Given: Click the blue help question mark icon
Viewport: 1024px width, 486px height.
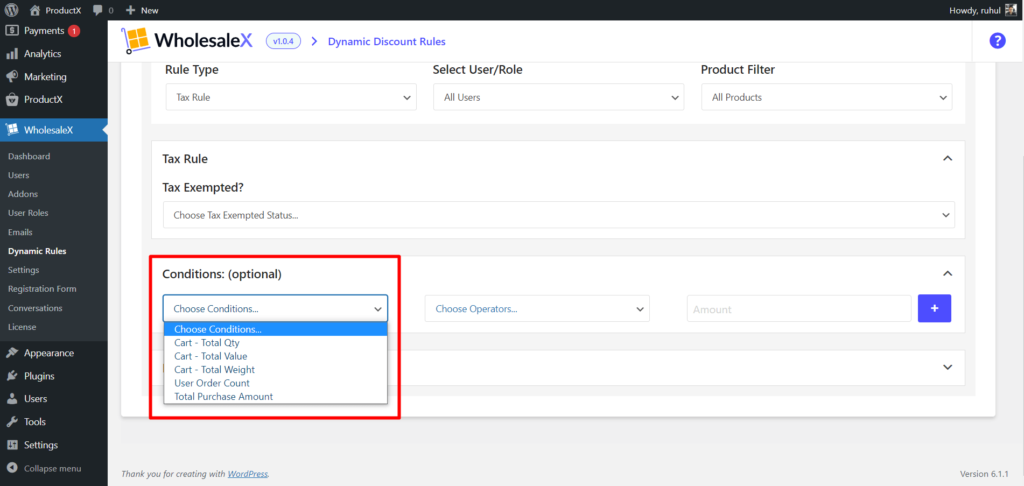Looking at the screenshot, I should (997, 40).
